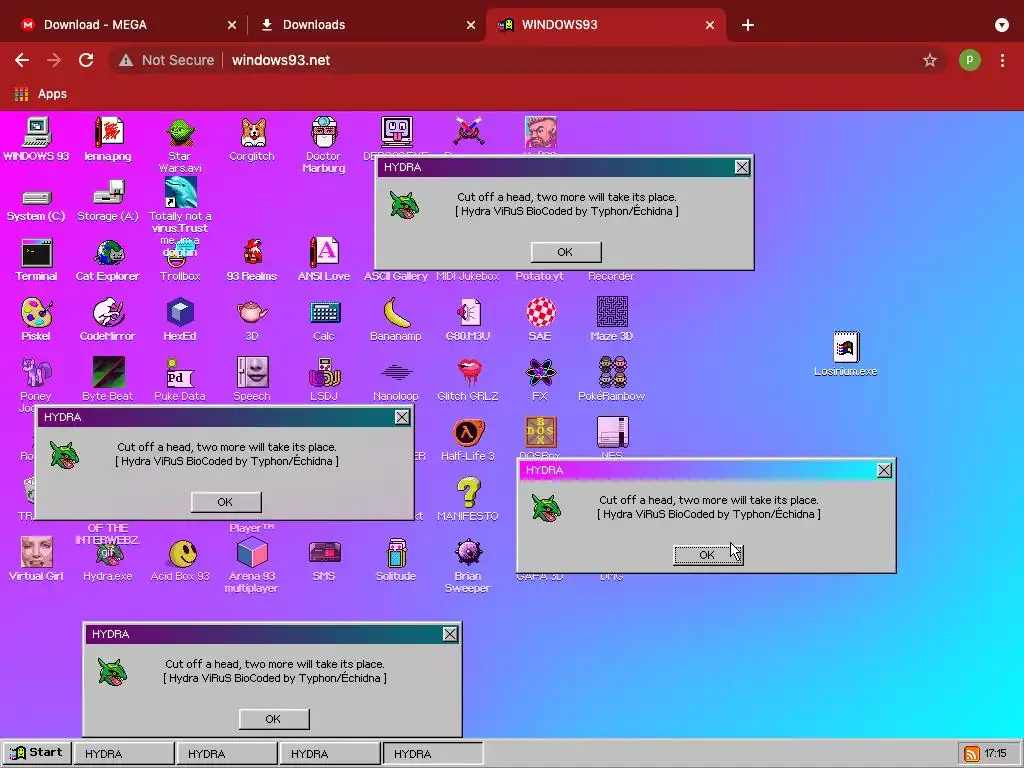Open the System (C:) drive

(36, 204)
